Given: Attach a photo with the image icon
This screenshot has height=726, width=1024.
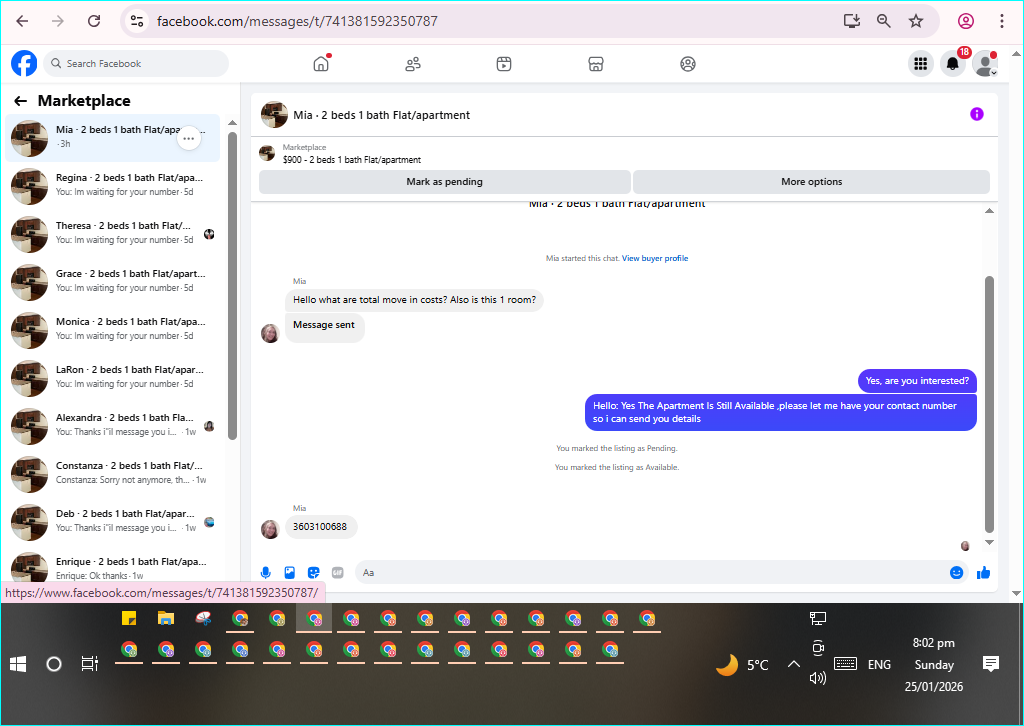Looking at the screenshot, I should tap(290, 573).
